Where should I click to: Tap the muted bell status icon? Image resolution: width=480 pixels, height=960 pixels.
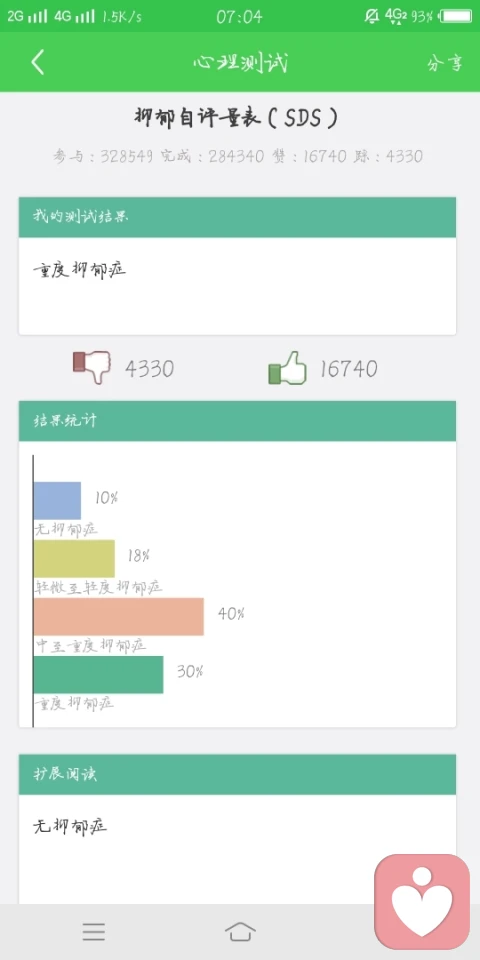[x=372, y=16]
